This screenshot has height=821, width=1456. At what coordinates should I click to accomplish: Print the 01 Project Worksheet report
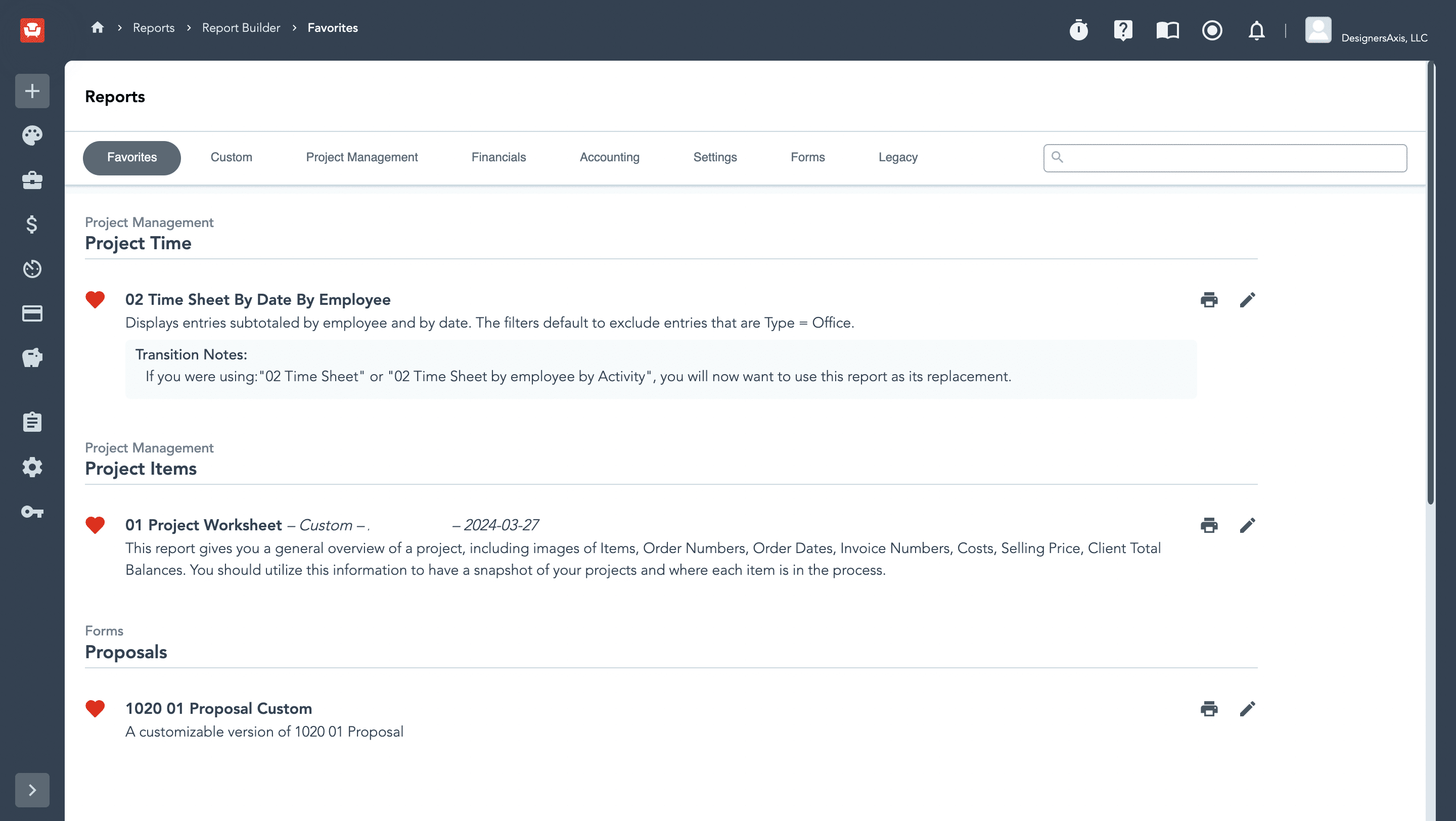1209,525
